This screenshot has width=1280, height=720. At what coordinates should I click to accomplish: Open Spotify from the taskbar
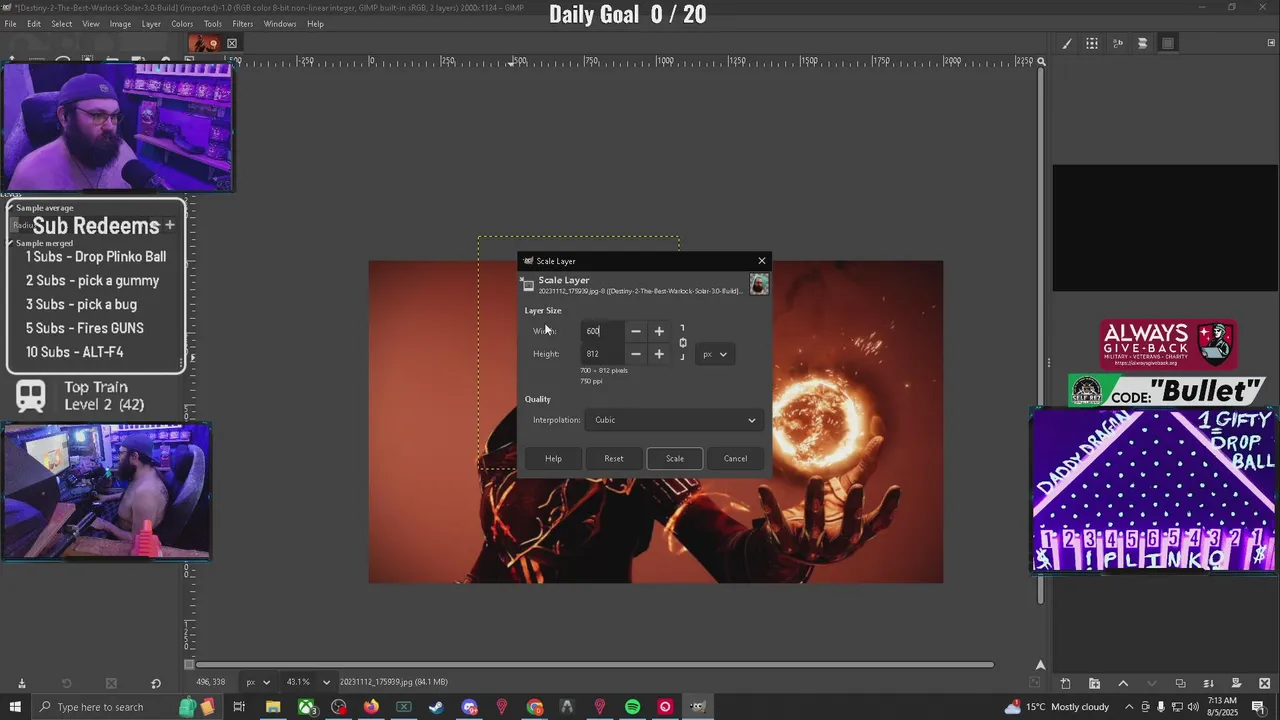point(633,707)
